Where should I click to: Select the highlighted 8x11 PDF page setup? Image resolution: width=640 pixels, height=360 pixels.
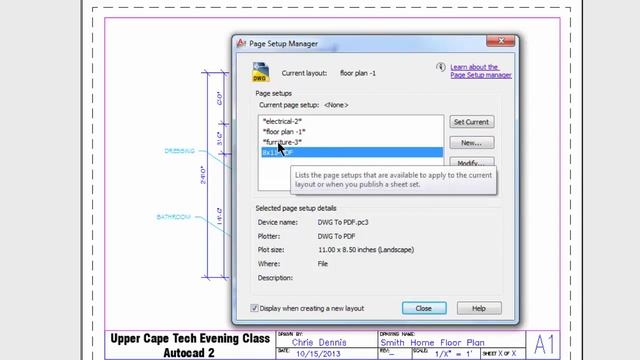coord(352,152)
